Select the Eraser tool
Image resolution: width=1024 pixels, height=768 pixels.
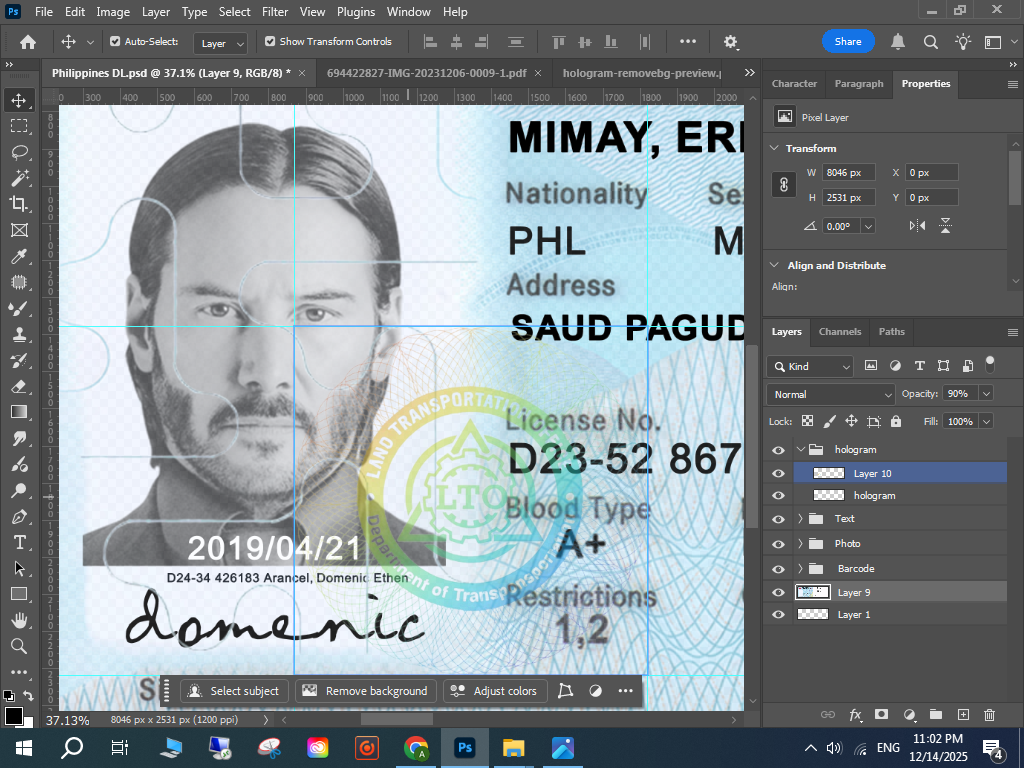coord(19,386)
